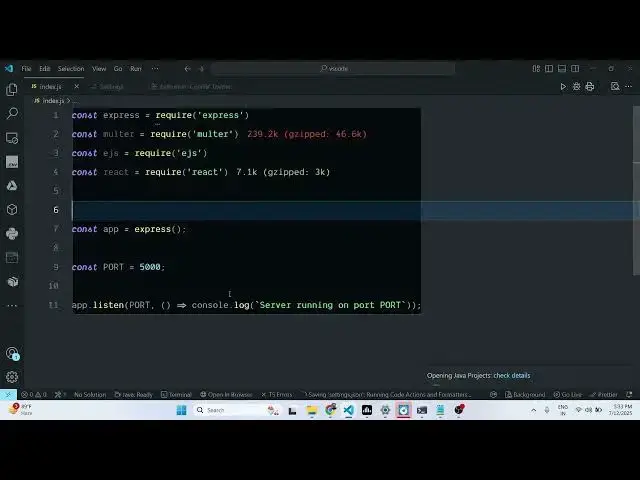Show additional views ellipsis in activity bar
Viewport: 640px width, 480px height.
pos(12,305)
